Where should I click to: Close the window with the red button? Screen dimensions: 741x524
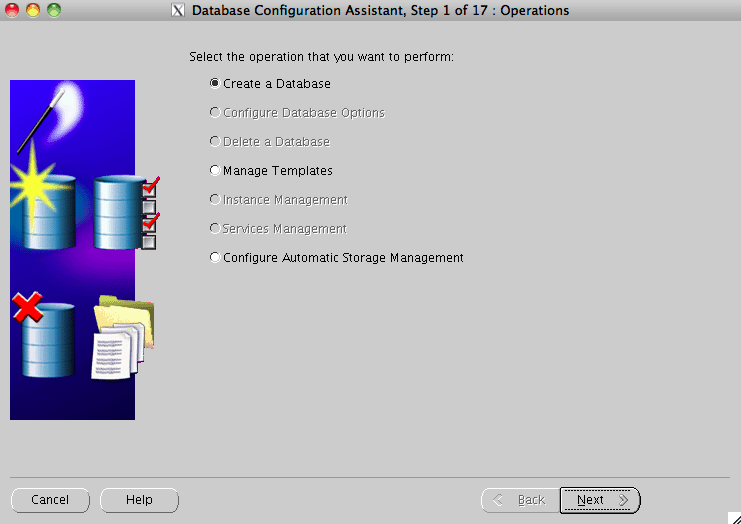[13, 11]
